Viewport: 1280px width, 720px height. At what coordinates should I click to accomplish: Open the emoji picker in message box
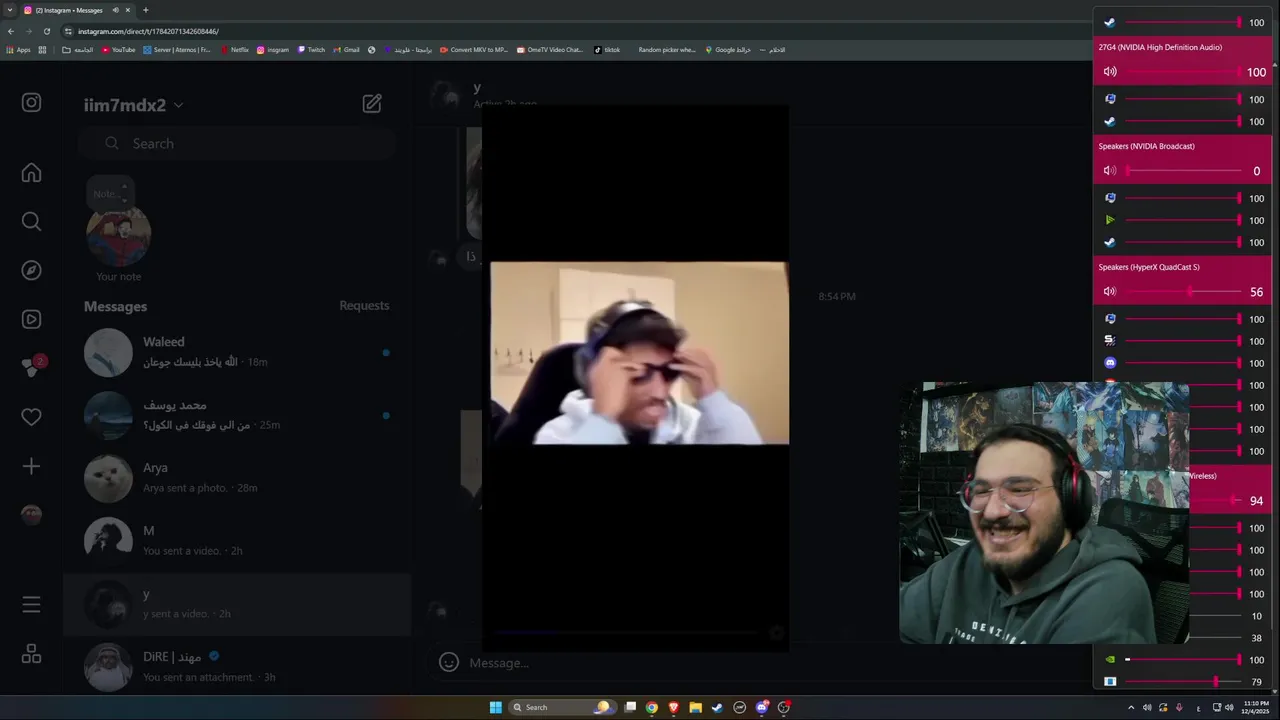(x=449, y=662)
